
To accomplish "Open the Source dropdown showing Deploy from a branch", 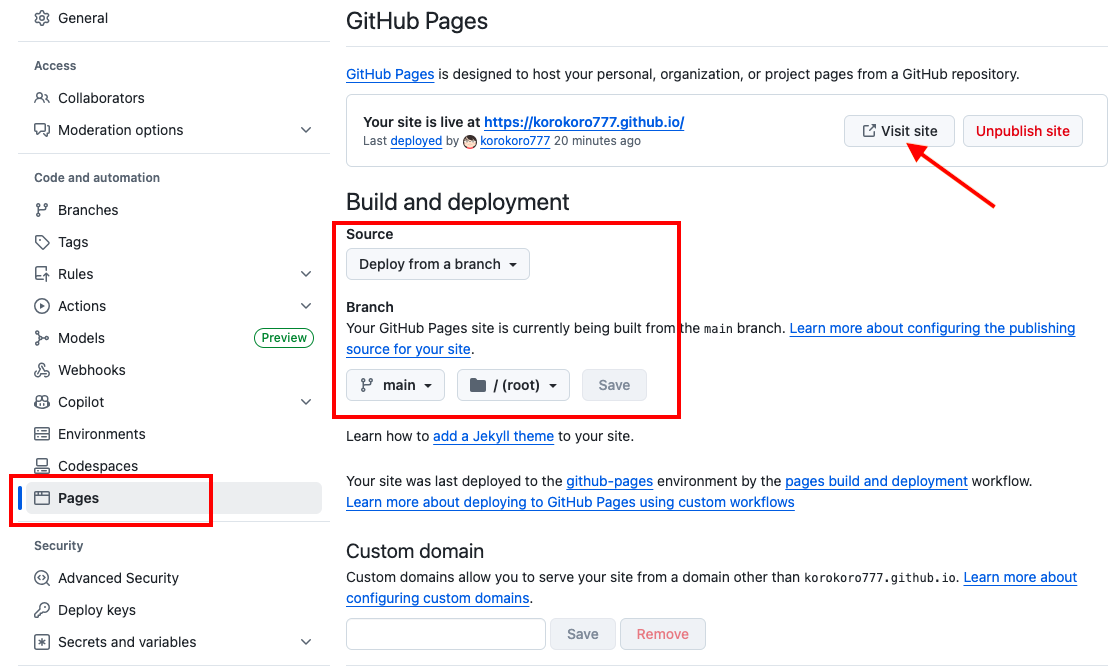I will tap(437, 264).
